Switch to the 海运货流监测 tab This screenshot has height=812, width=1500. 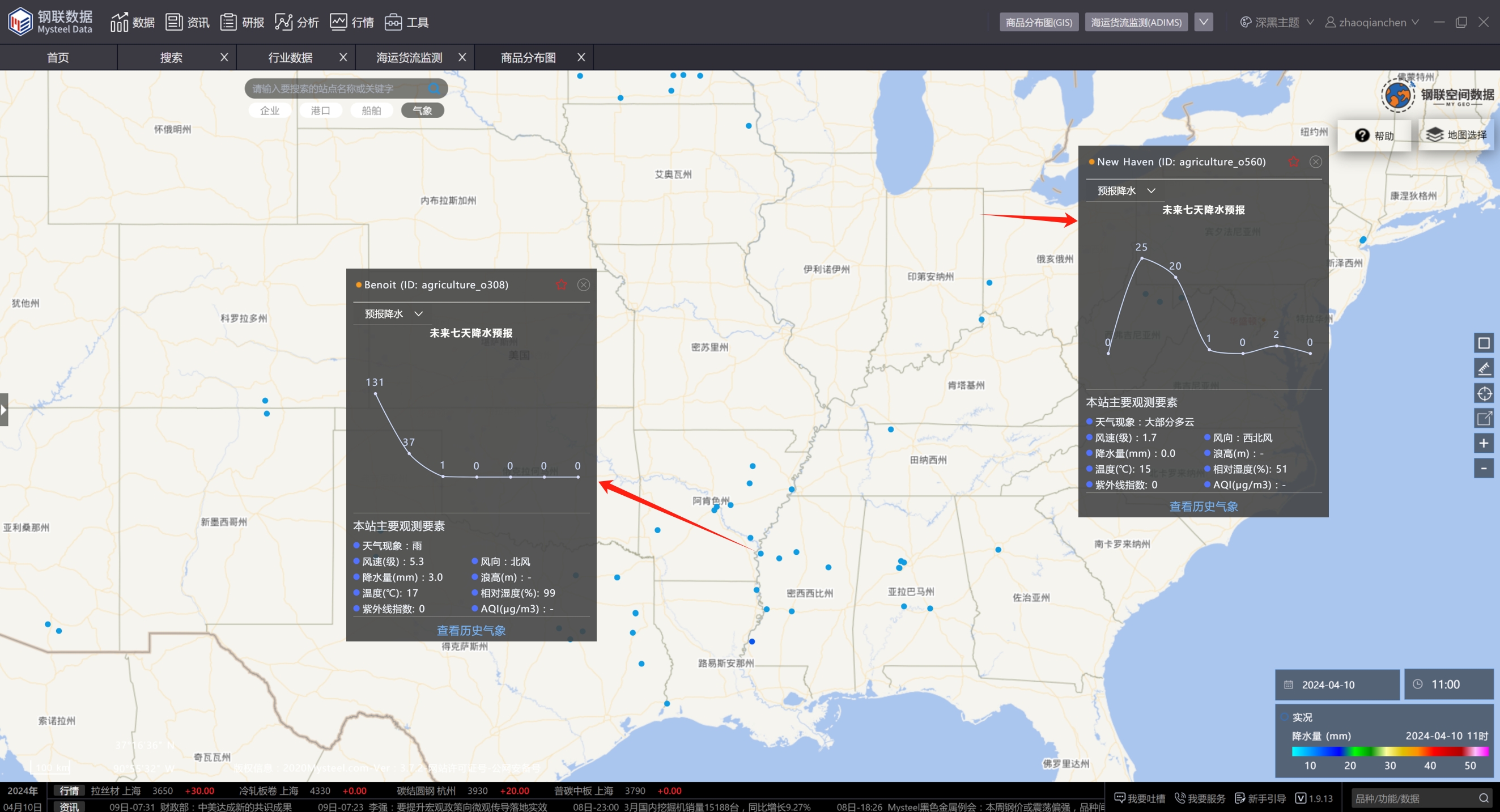[x=409, y=57]
